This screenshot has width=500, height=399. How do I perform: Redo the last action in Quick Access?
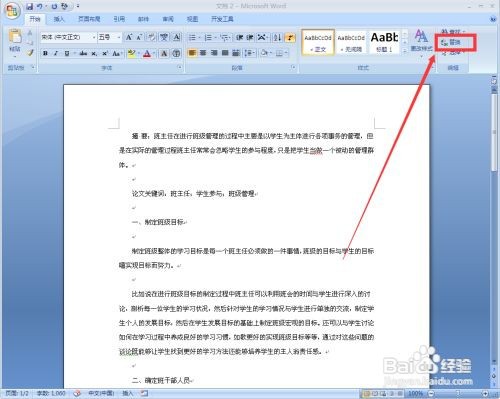point(54,6)
